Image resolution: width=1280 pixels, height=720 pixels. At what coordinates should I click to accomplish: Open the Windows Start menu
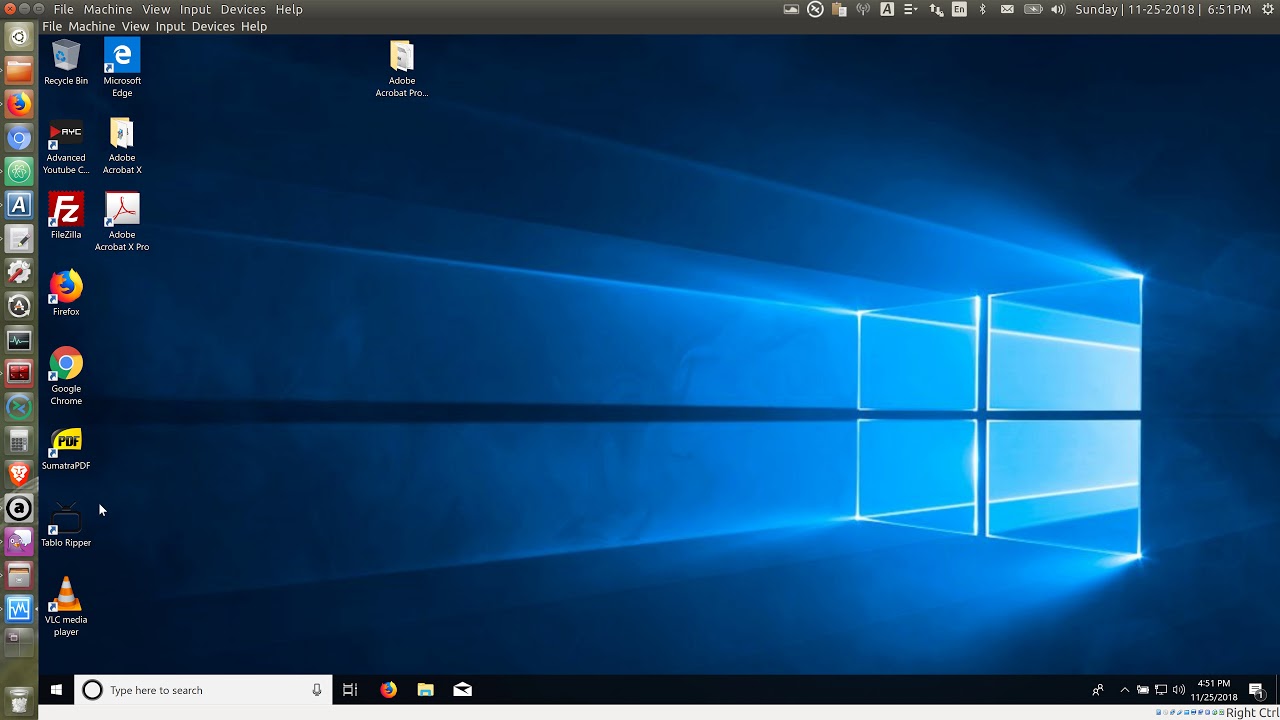click(x=56, y=690)
